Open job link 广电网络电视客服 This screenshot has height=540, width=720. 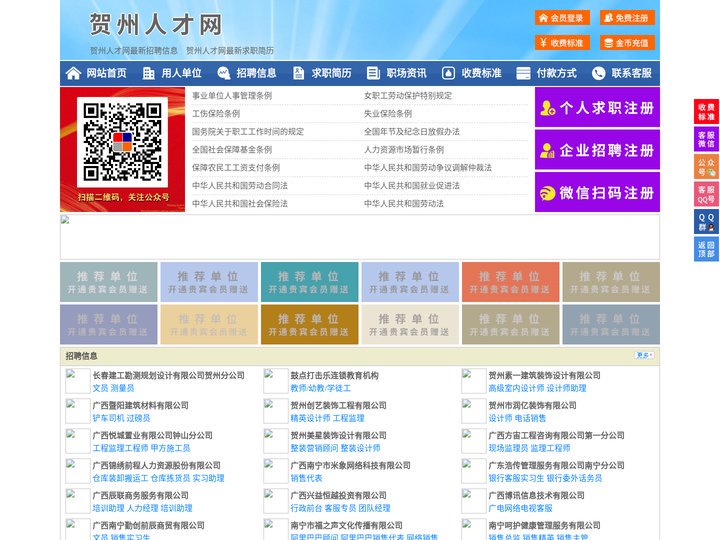[x=520, y=508]
